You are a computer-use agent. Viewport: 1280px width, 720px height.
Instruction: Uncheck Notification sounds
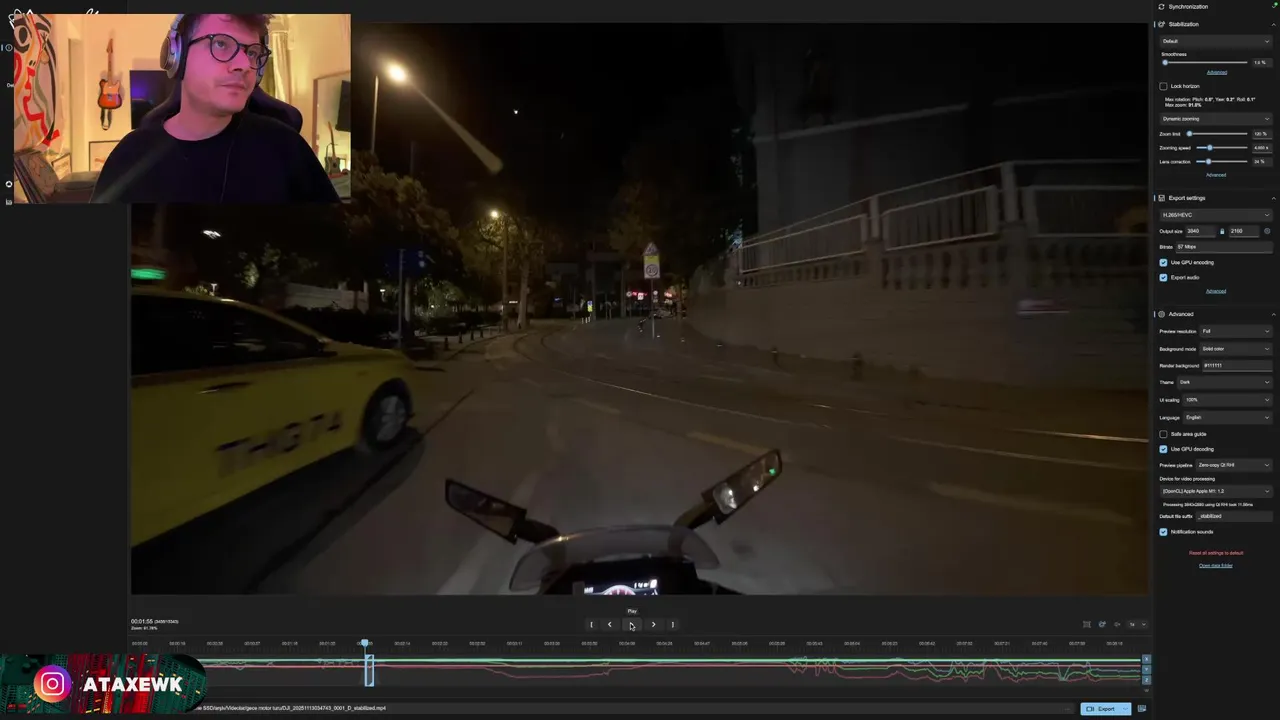pyautogui.click(x=1163, y=532)
